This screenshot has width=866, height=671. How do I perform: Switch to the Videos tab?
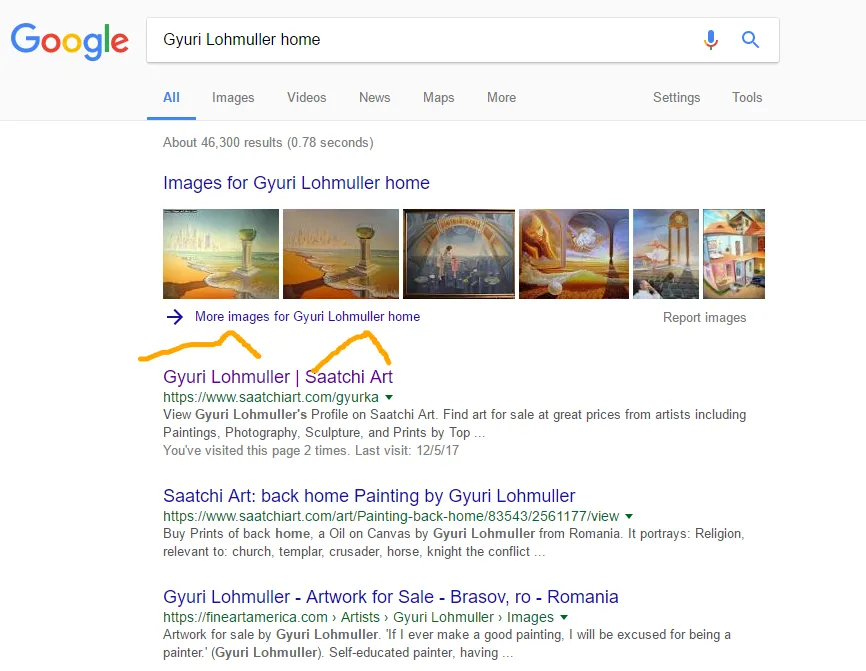click(x=306, y=98)
